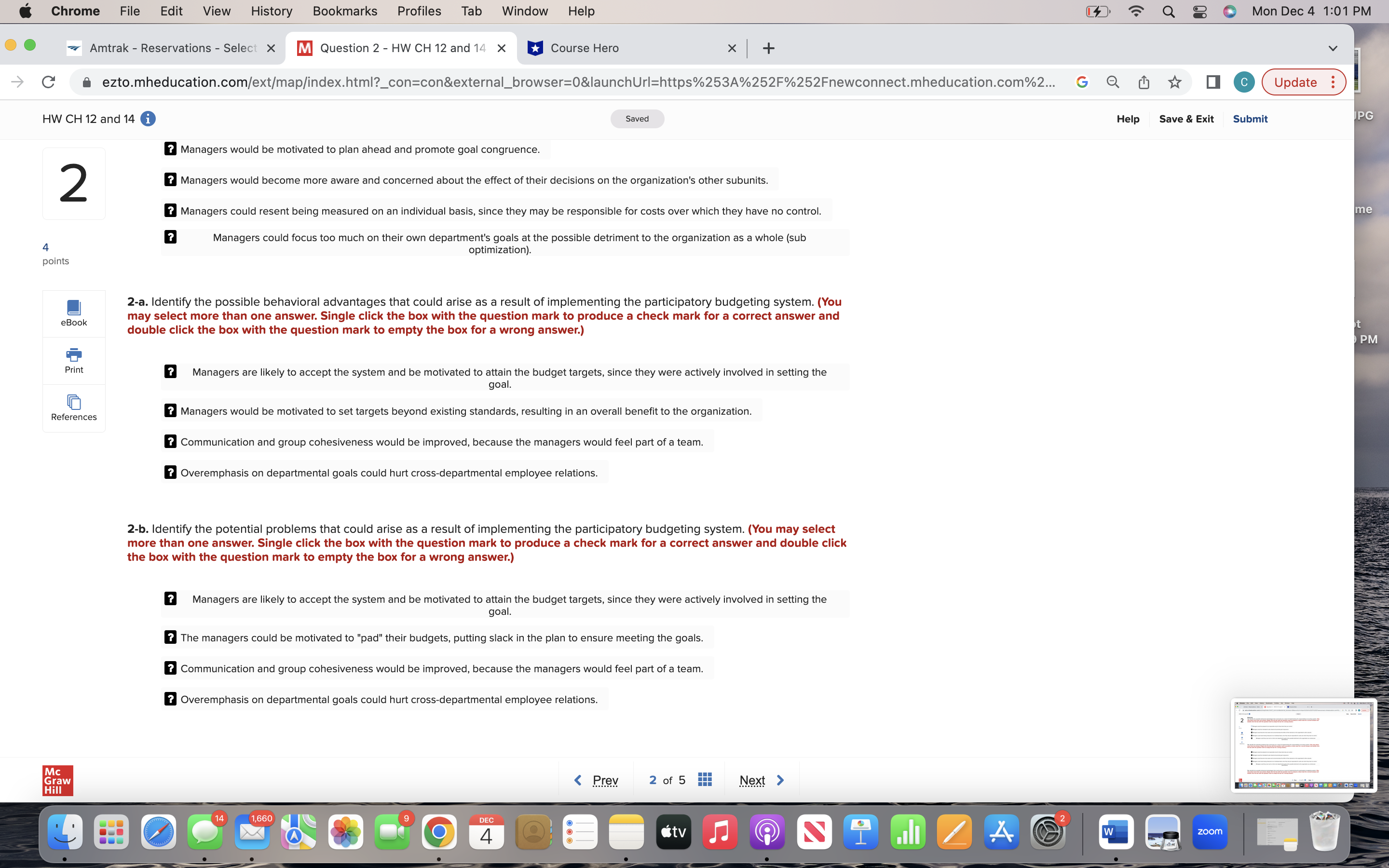Click Save & Exit
This screenshot has width=1389, height=868.
(1186, 119)
